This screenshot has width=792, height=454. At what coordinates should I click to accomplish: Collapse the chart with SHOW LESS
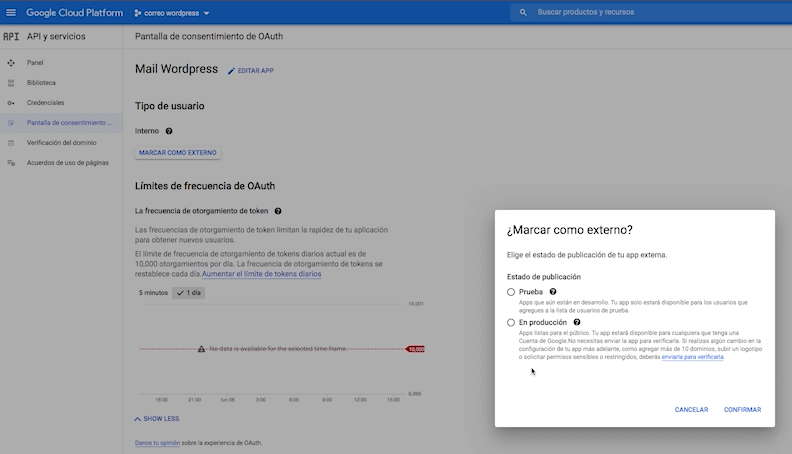point(157,419)
